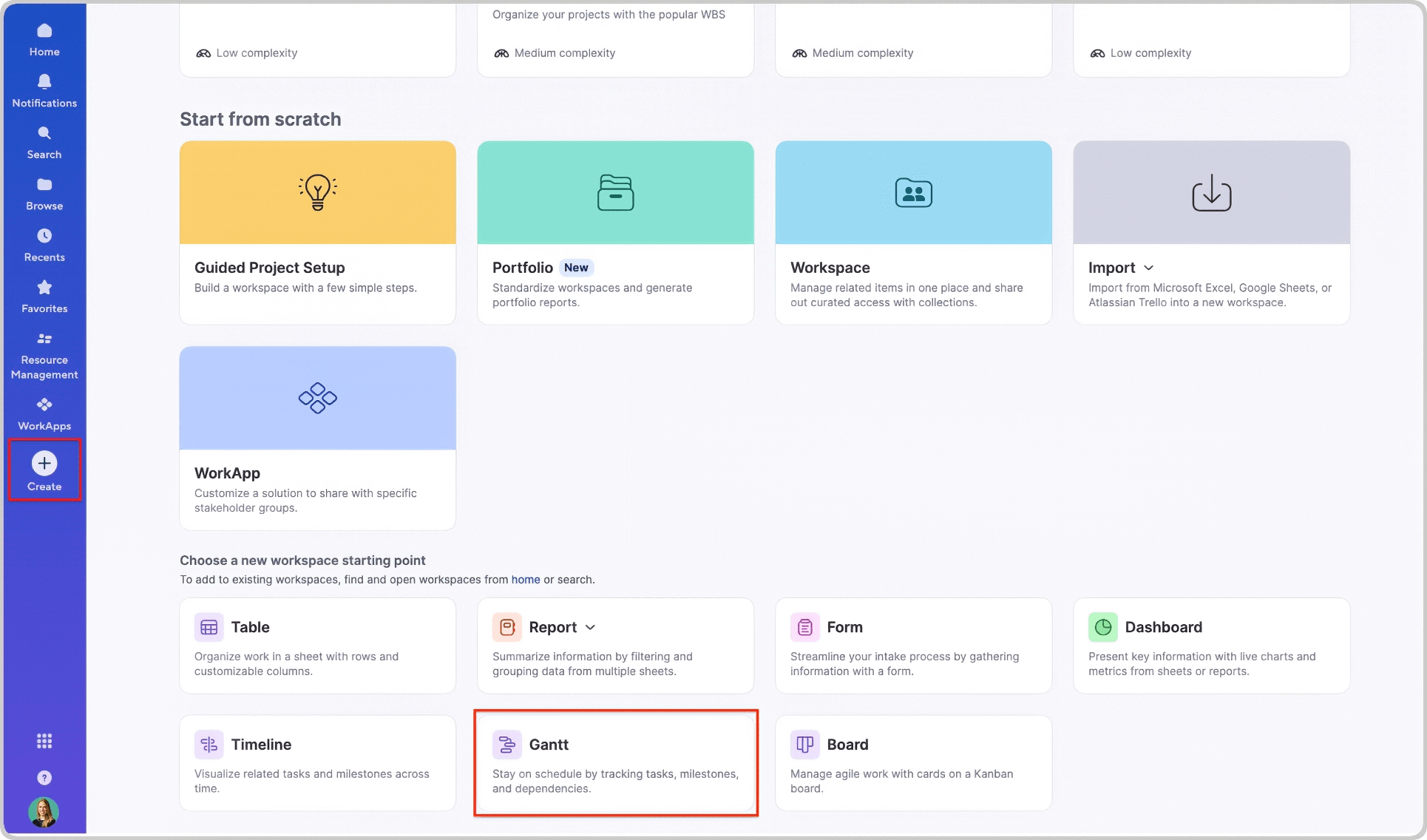
Task: Open Home from the sidebar
Action: pos(44,39)
